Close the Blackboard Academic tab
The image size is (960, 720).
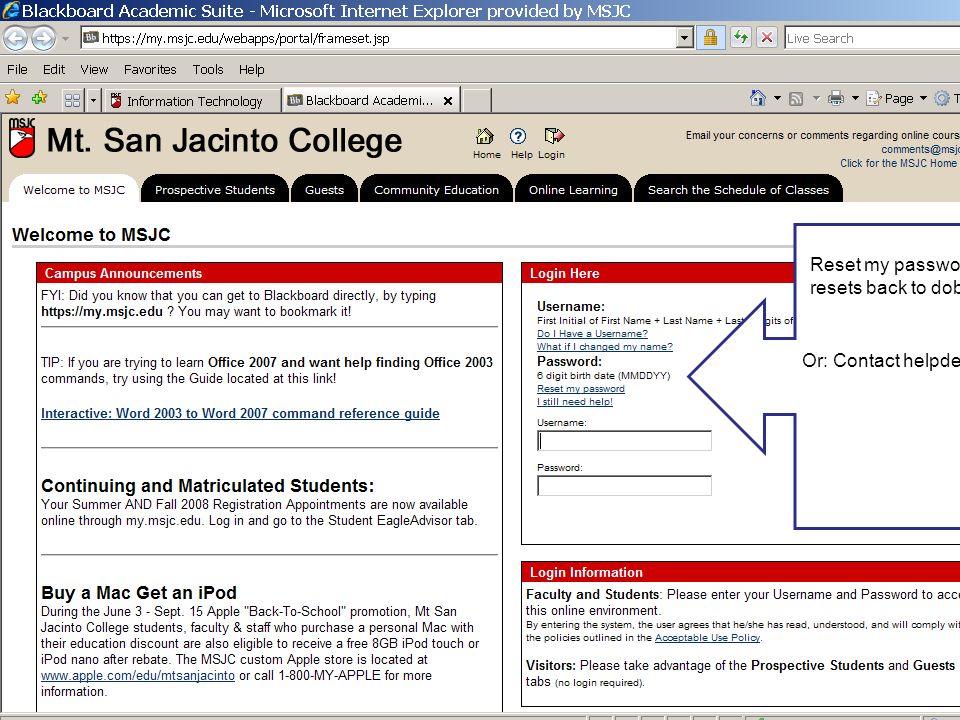[448, 101]
